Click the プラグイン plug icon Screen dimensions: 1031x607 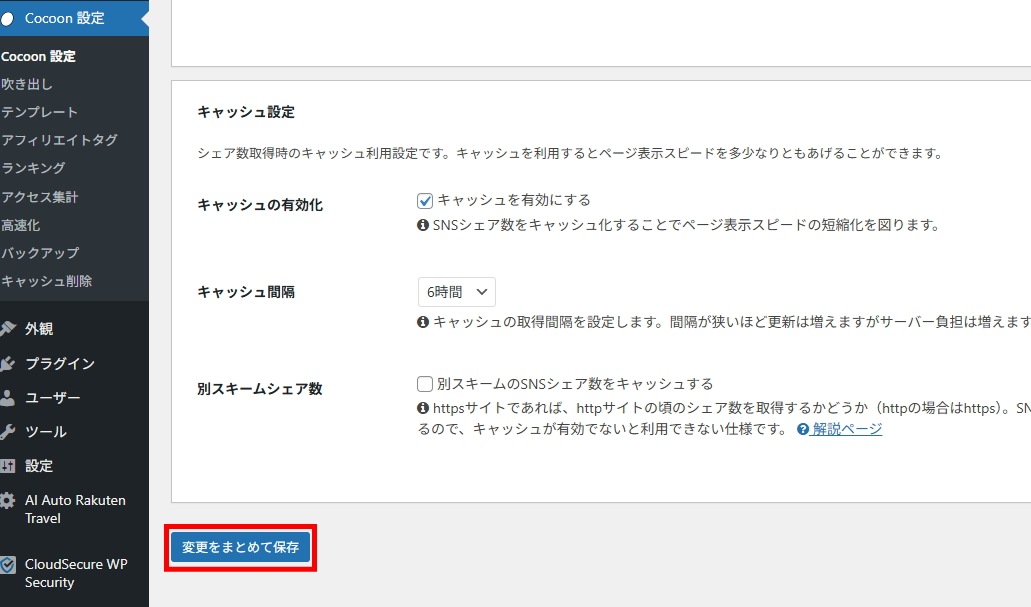pos(8,363)
